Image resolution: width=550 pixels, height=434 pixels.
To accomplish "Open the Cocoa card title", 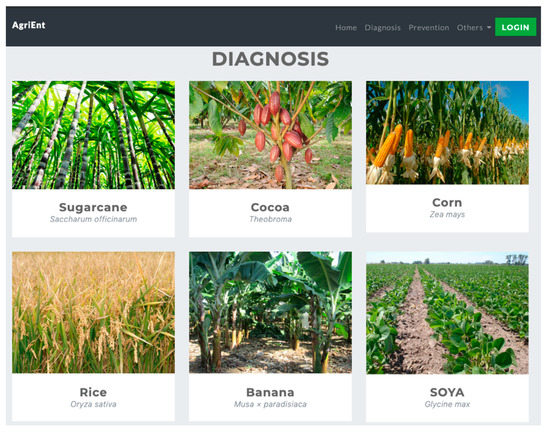I will pyautogui.click(x=270, y=207).
